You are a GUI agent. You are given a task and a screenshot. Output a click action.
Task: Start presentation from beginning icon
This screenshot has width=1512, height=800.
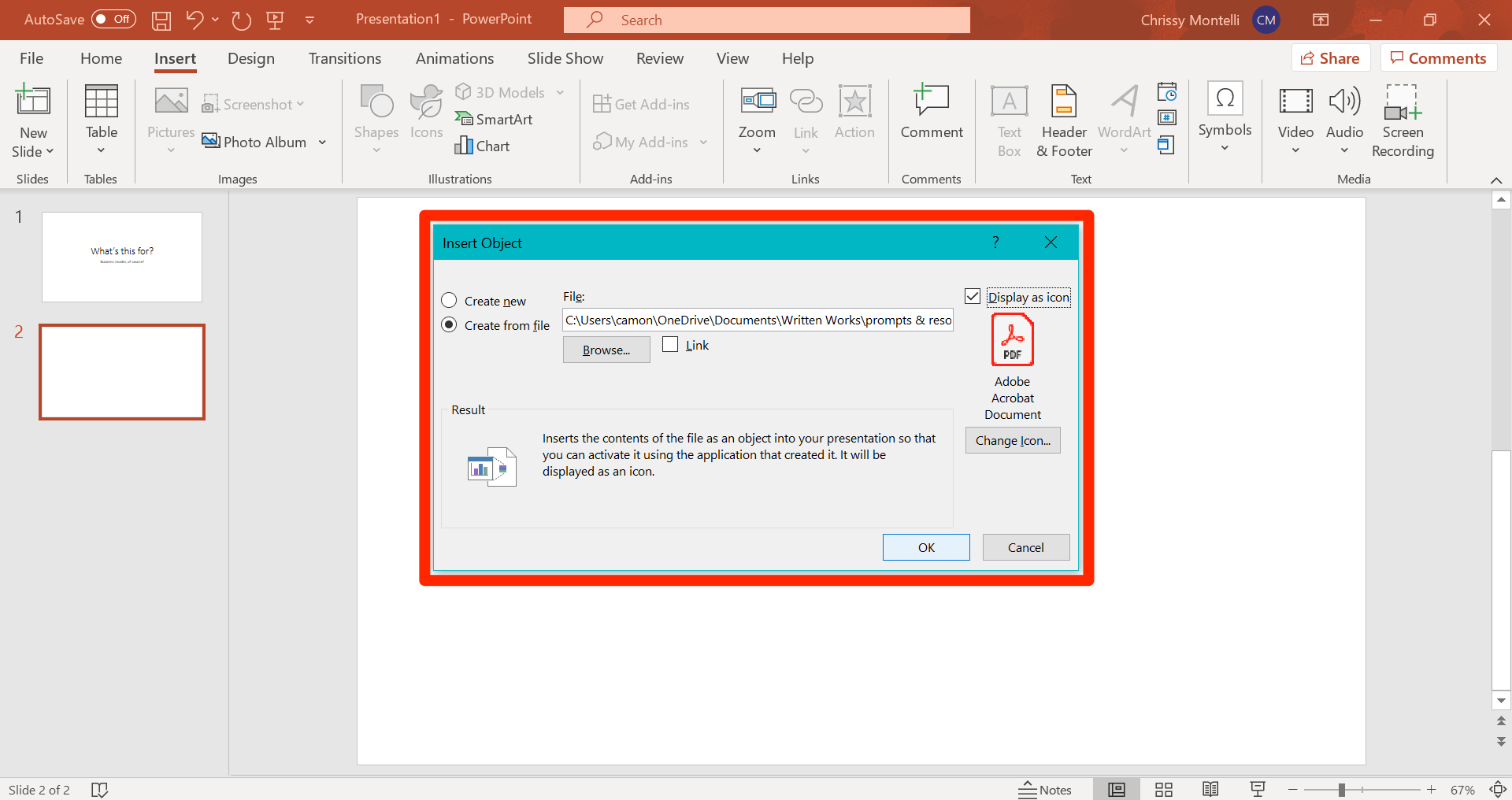click(275, 20)
